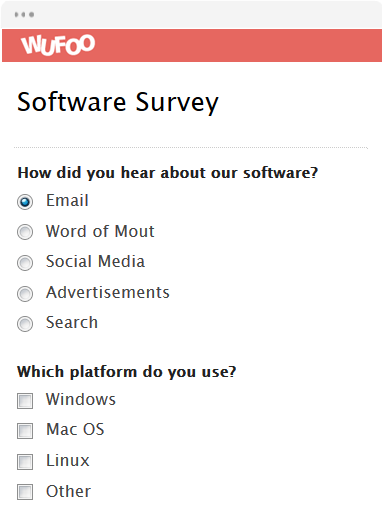Enable the Linux checkbox

25,461
